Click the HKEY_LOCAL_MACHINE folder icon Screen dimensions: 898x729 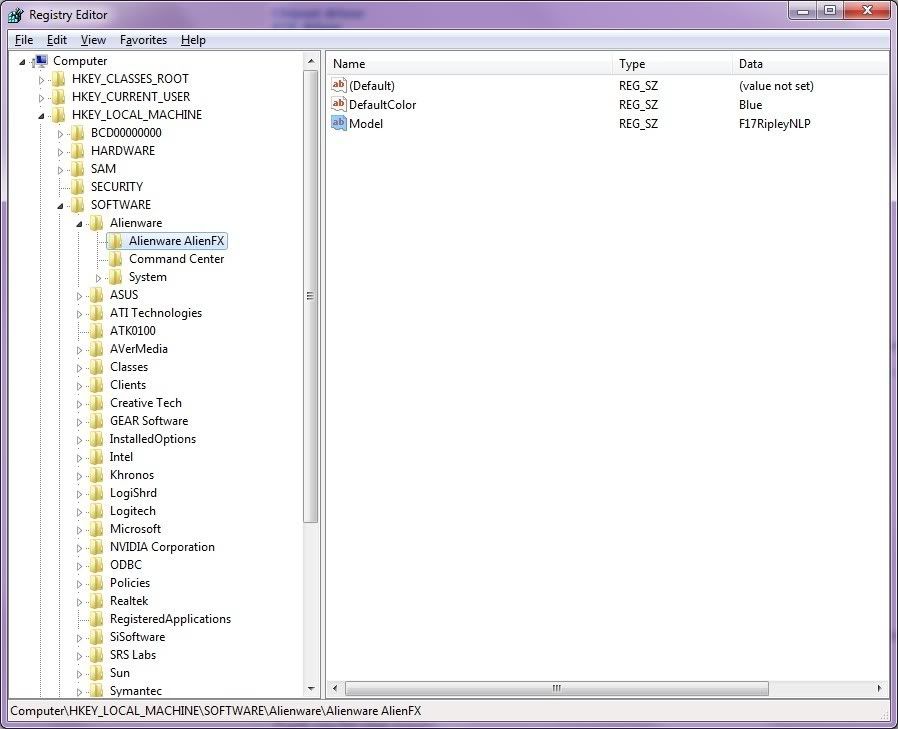(58, 115)
